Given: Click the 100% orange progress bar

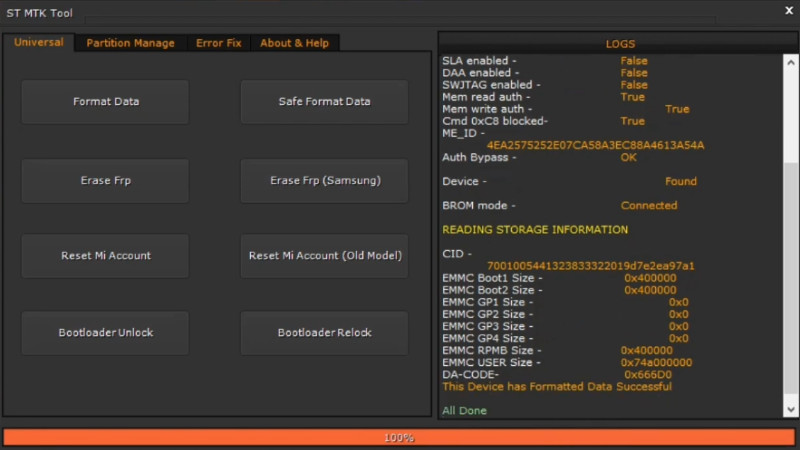Looking at the screenshot, I should point(399,437).
